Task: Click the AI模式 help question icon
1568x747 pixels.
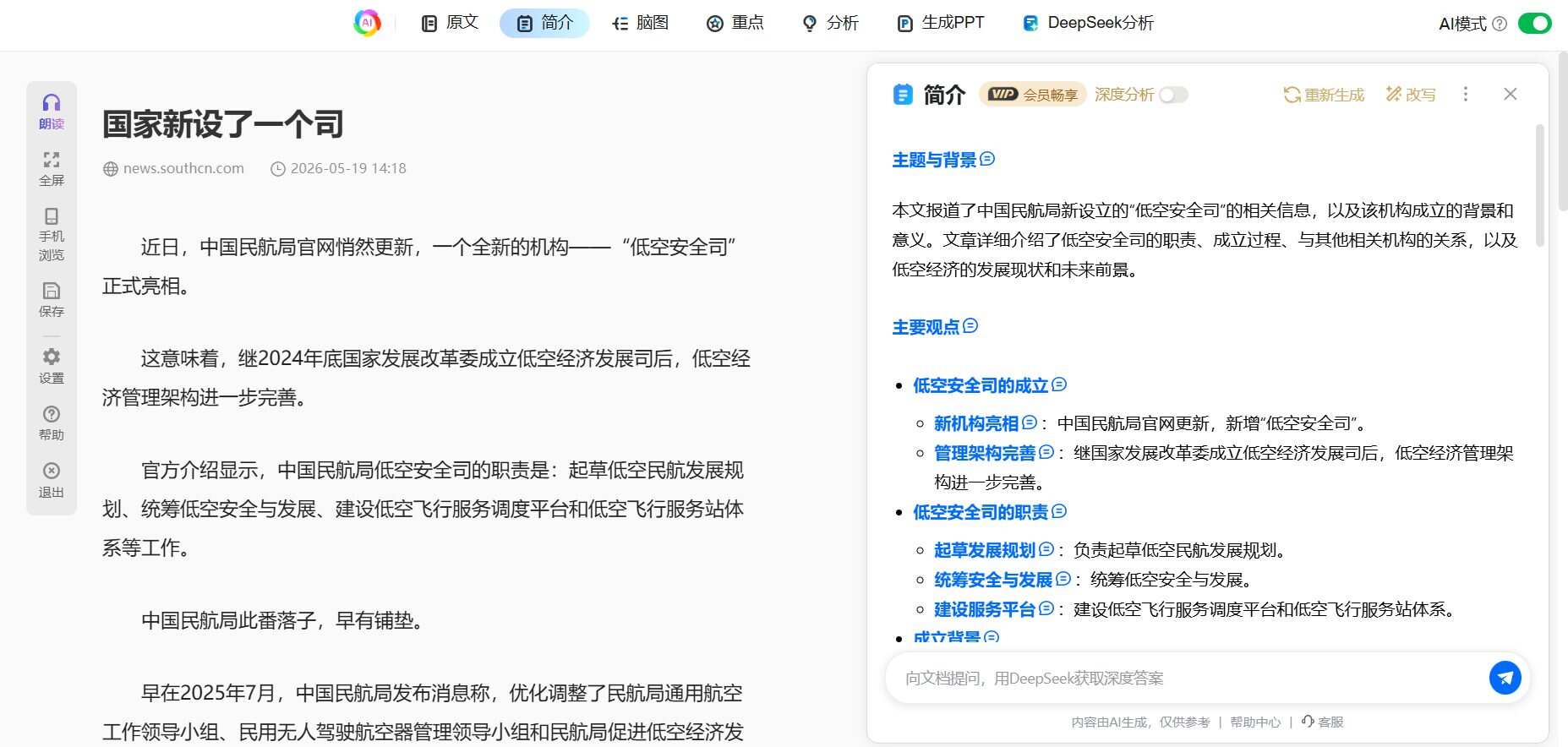Action: [x=1500, y=24]
